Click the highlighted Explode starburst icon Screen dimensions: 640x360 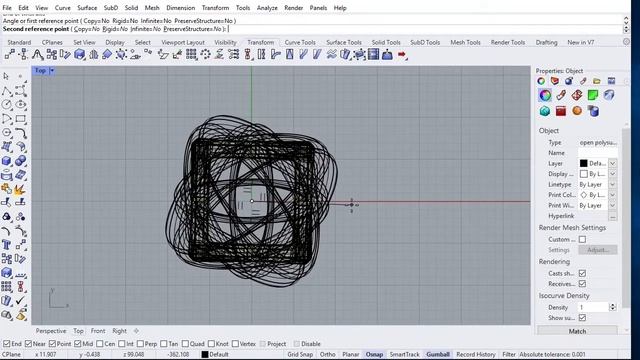pos(20,189)
